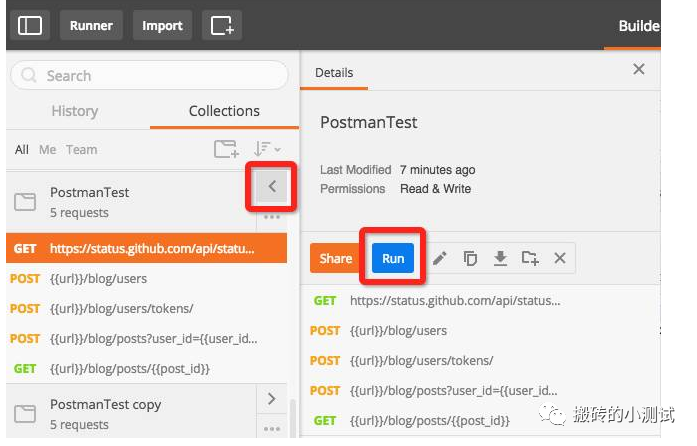Open details GET status.github.com request
The width and height of the screenshot is (697, 446).
click(480, 301)
